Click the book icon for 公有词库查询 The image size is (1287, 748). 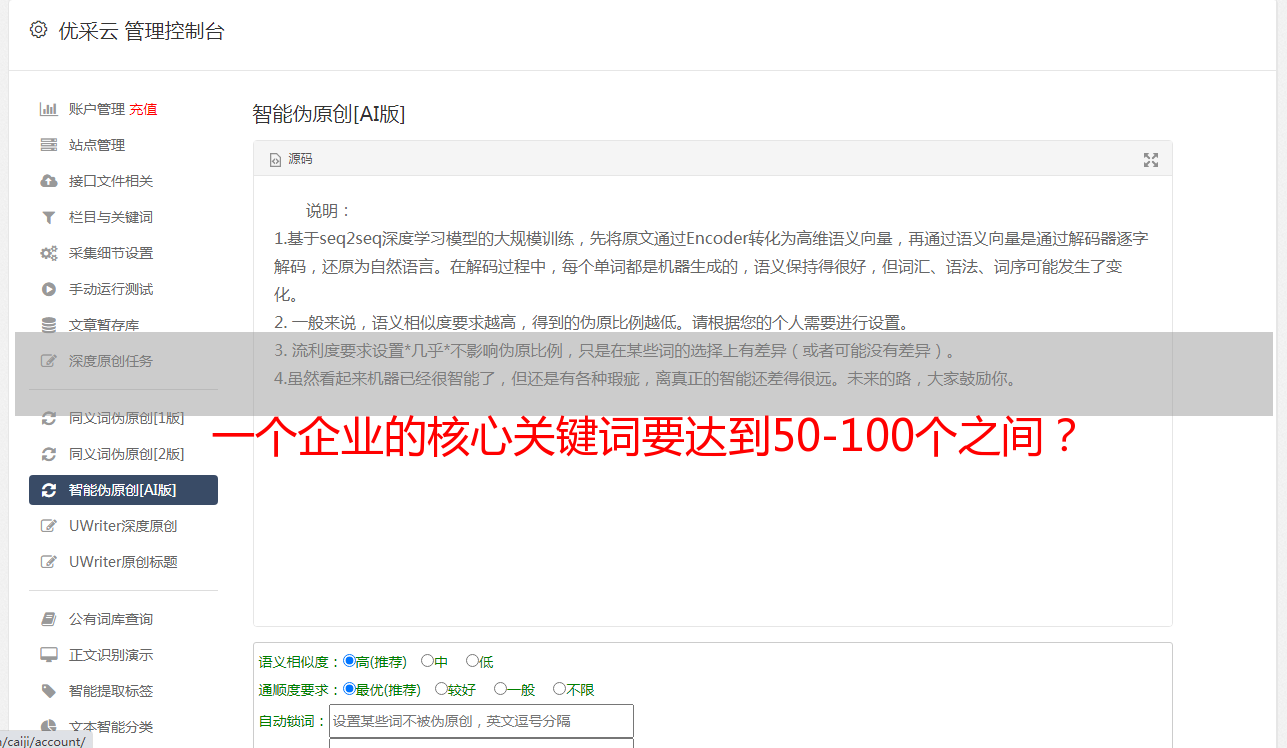pyautogui.click(x=48, y=619)
